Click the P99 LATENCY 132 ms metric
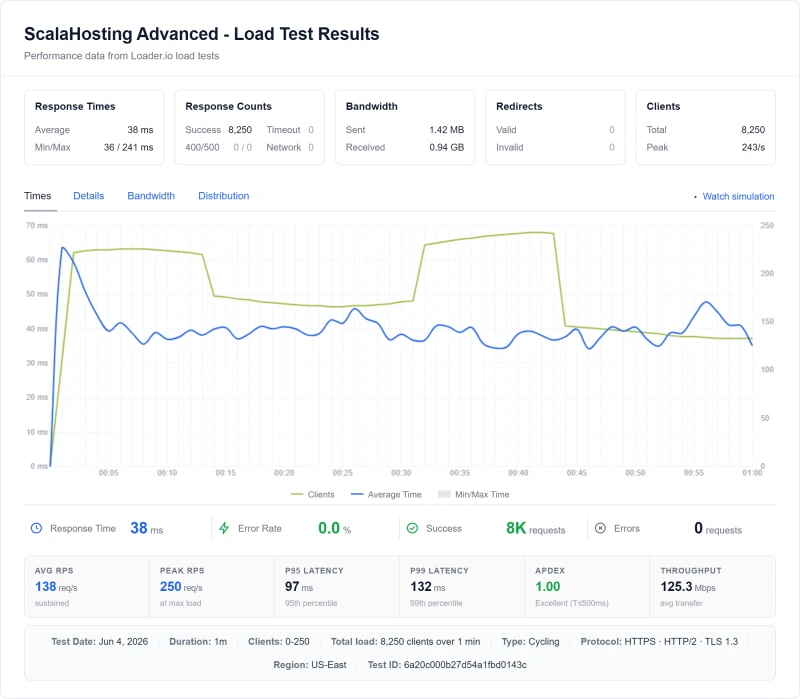Viewport: 800px width, 699px height. coord(428,587)
